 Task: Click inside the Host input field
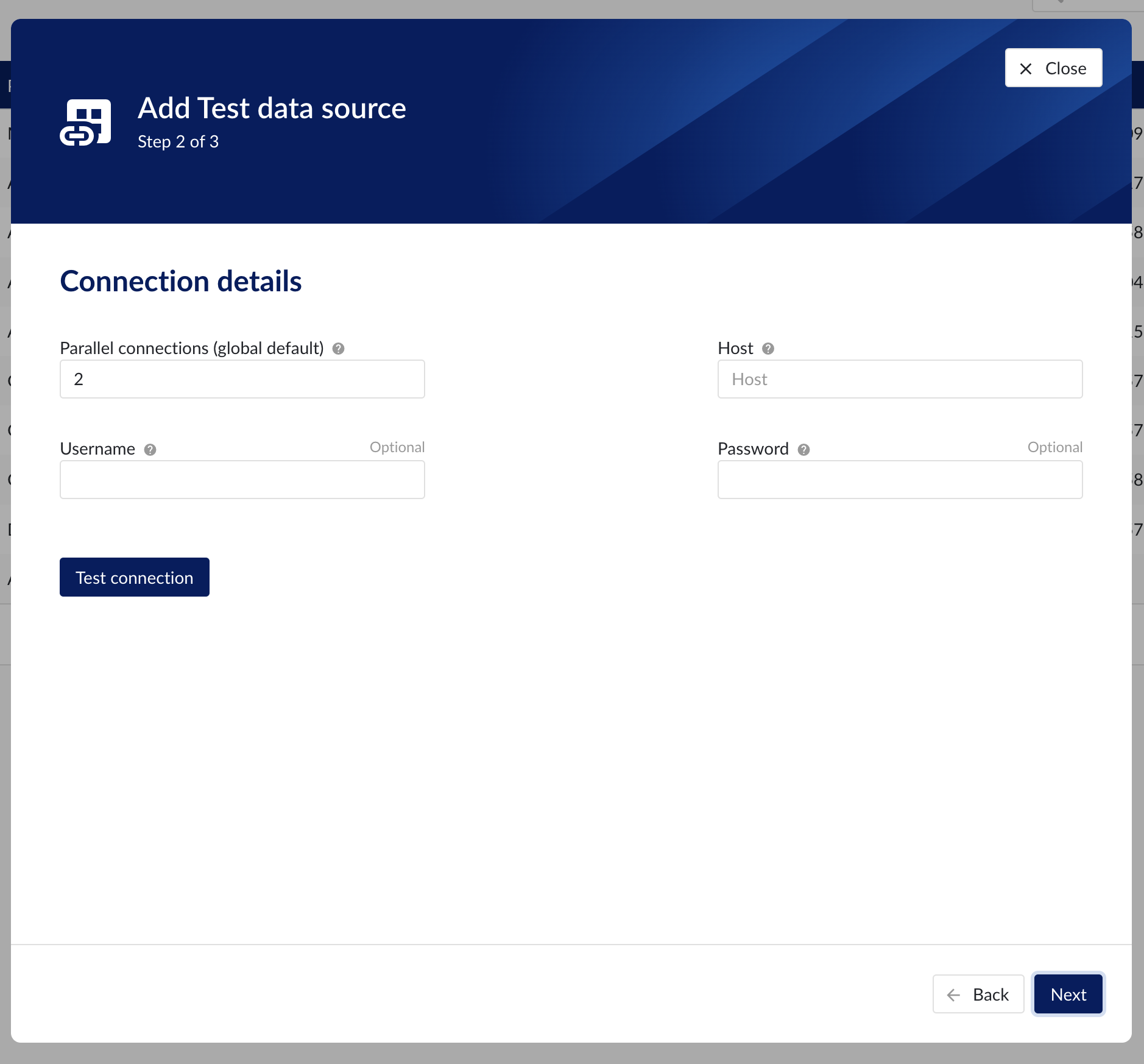(x=900, y=378)
